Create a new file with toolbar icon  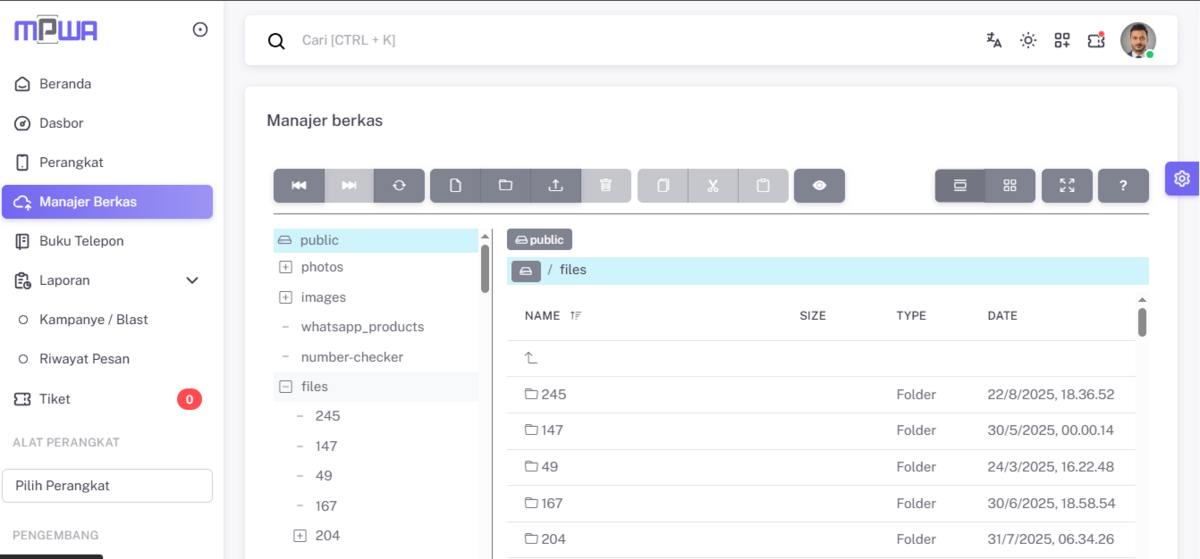[x=456, y=186]
